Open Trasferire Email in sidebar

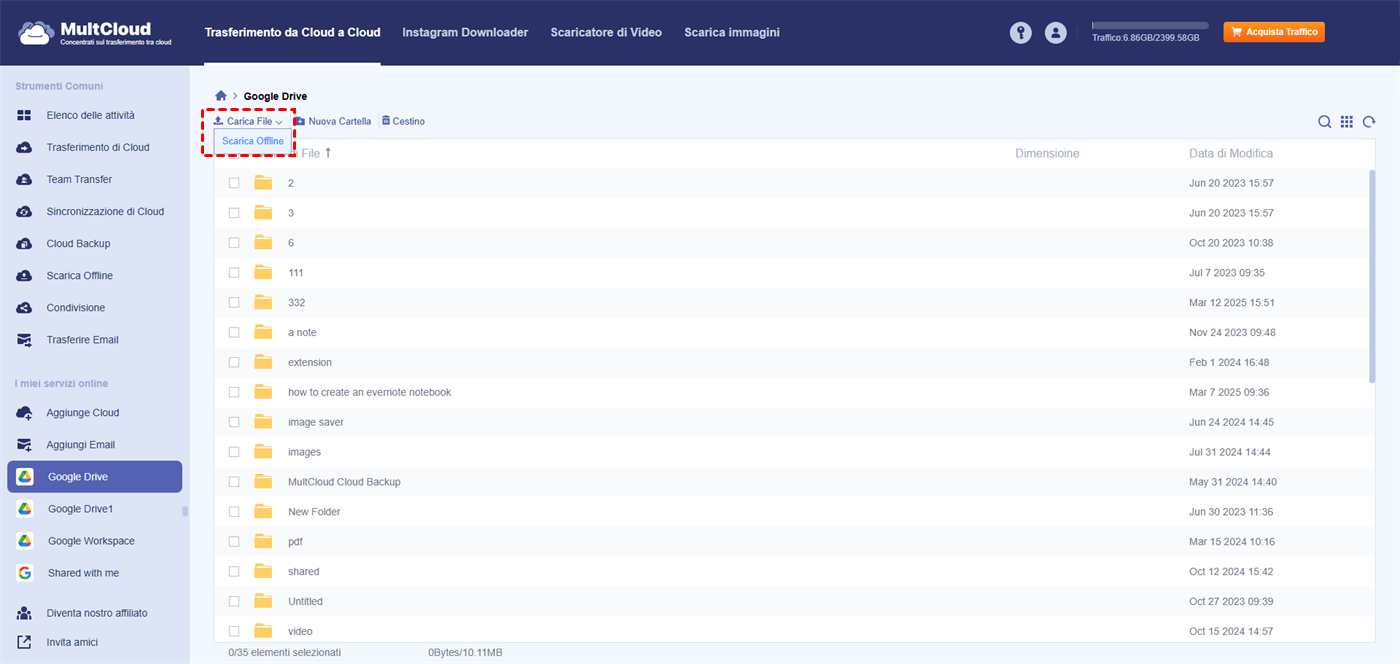pos(82,339)
